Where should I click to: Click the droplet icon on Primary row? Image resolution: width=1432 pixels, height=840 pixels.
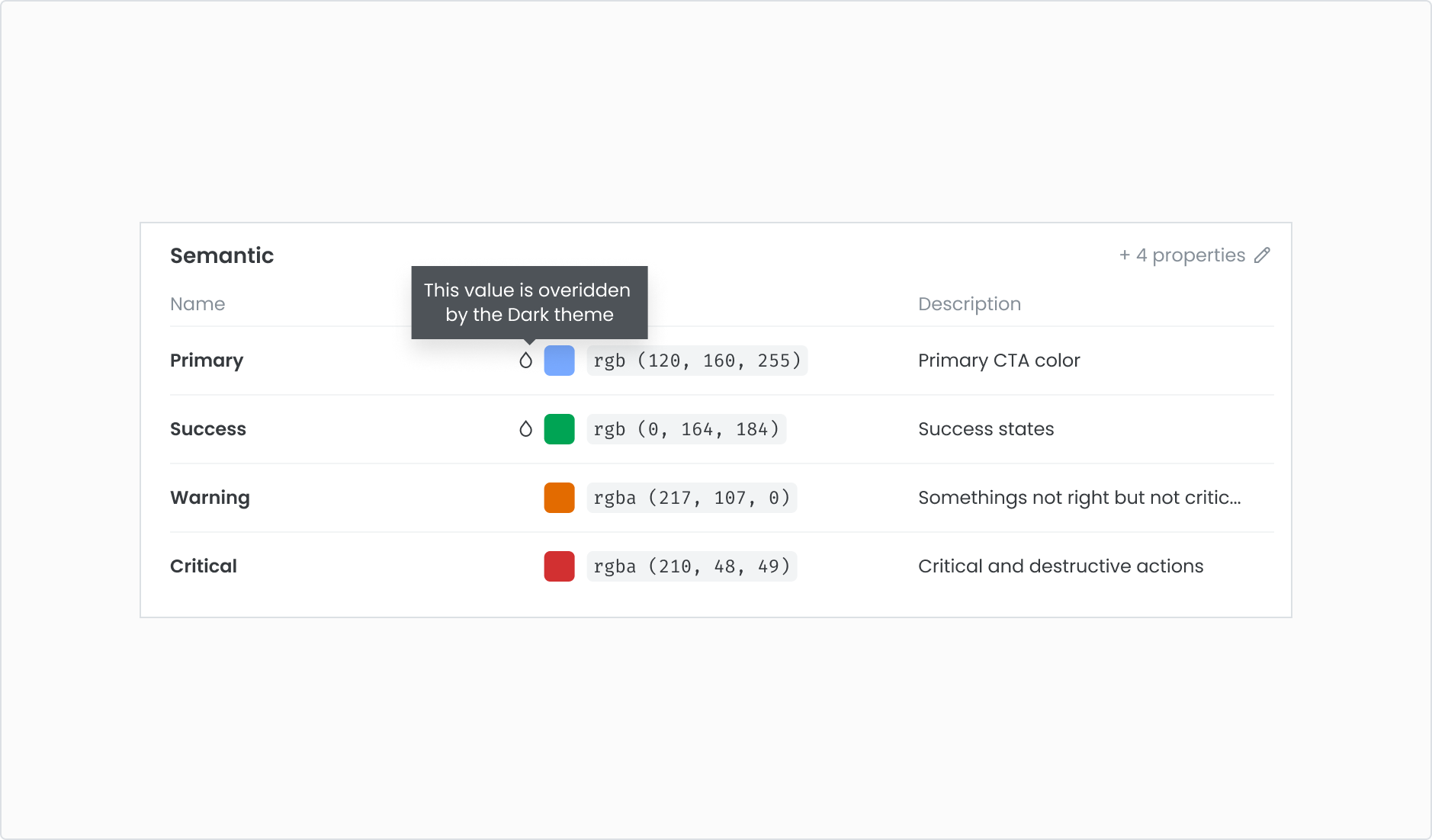pyautogui.click(x=525, y=361)
